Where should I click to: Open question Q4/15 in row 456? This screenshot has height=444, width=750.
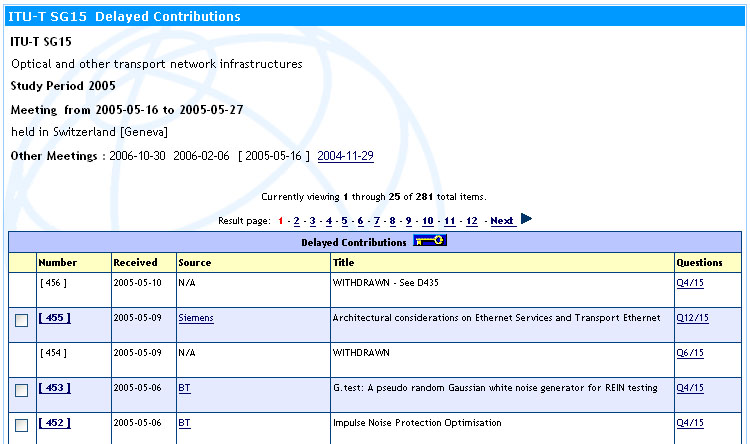[690, 283]
